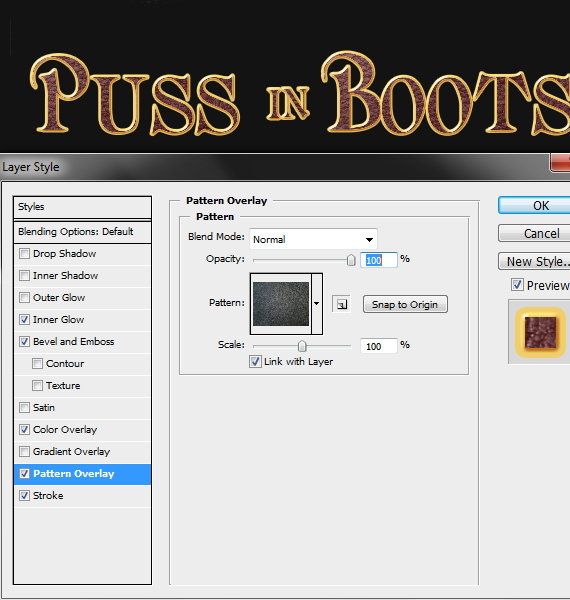This screenshot has width=570, height=600.
Task: Click the New Style button
Action: pos(534,261)
